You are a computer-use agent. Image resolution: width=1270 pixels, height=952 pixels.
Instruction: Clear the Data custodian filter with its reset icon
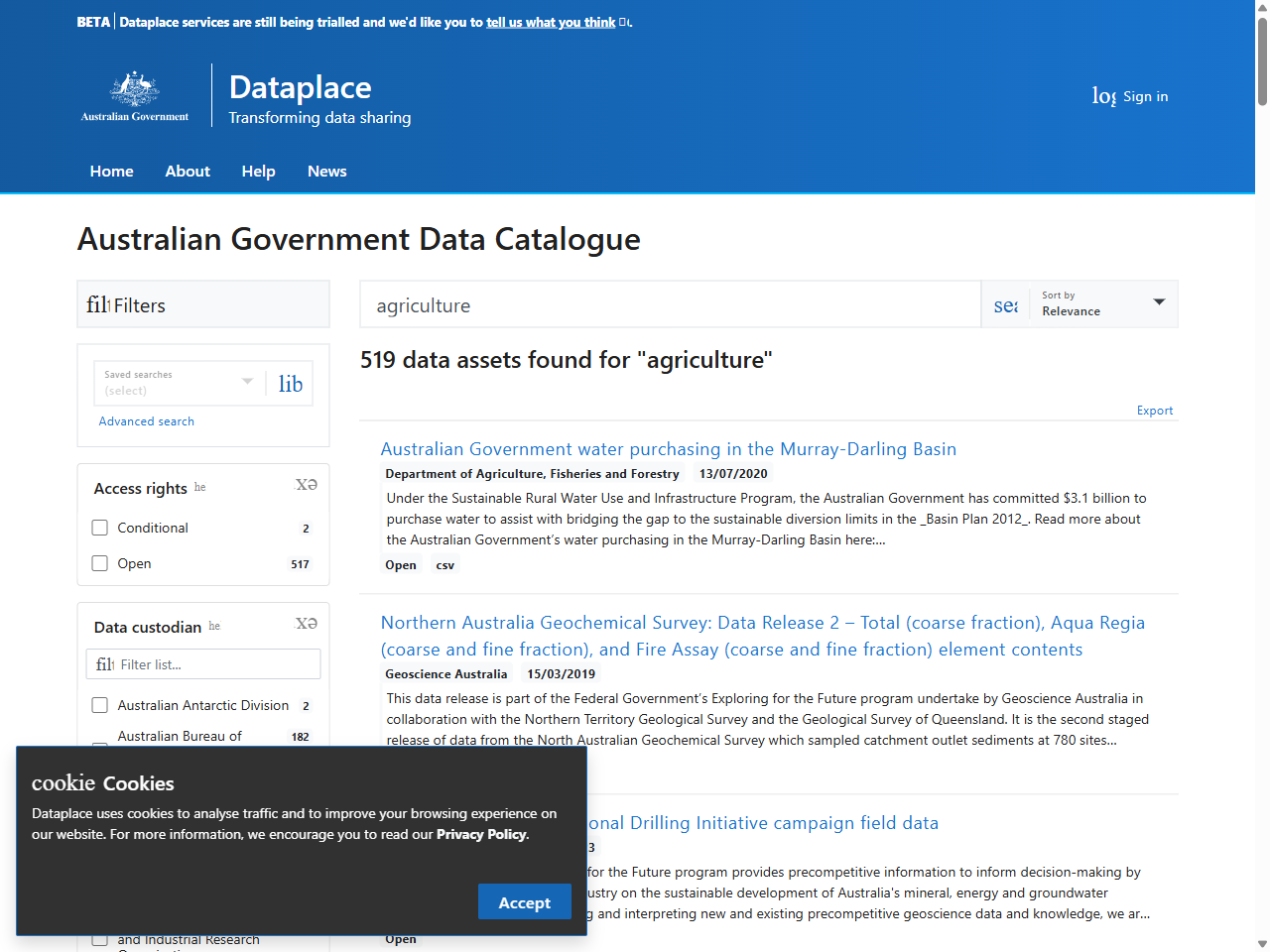[307, 623]
